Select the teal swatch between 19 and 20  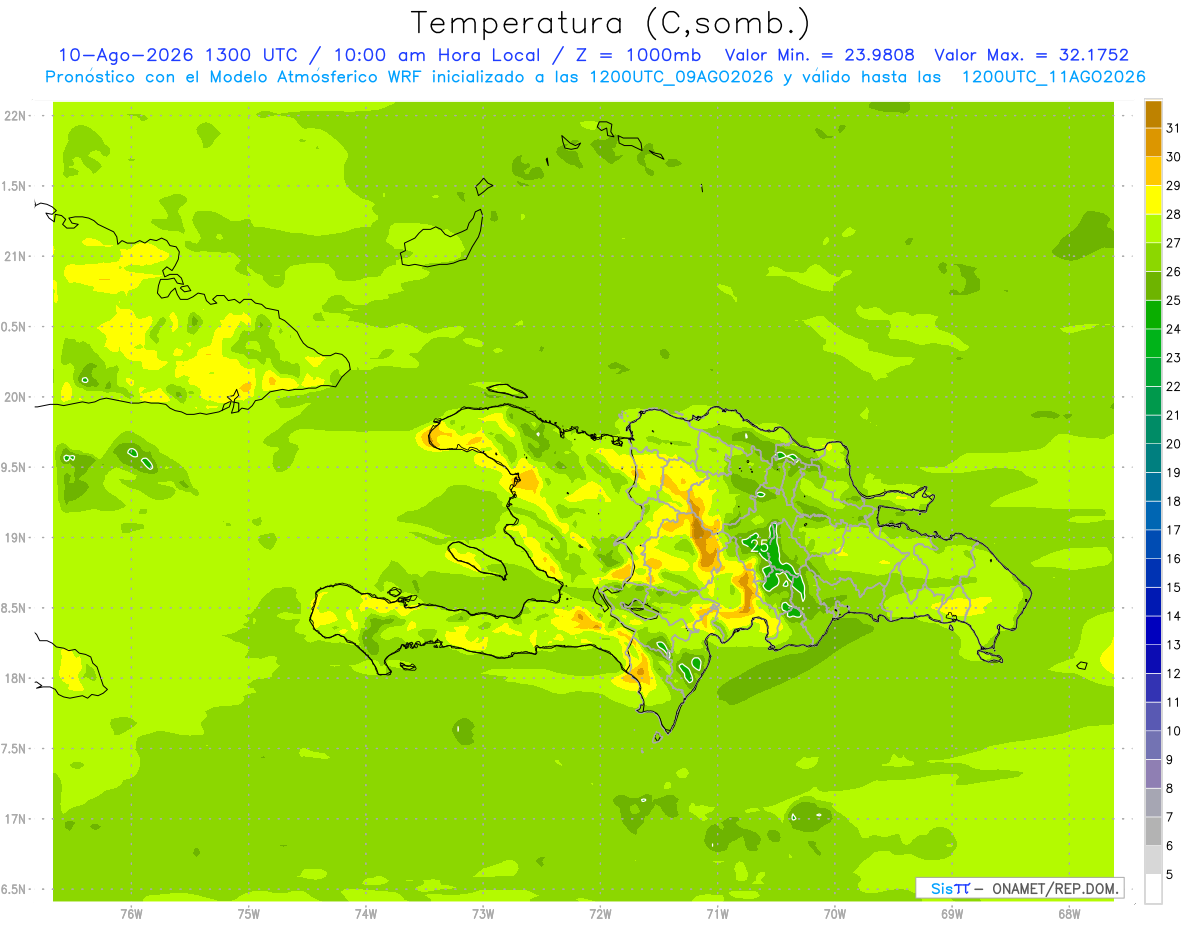(x=1153, y=458)
